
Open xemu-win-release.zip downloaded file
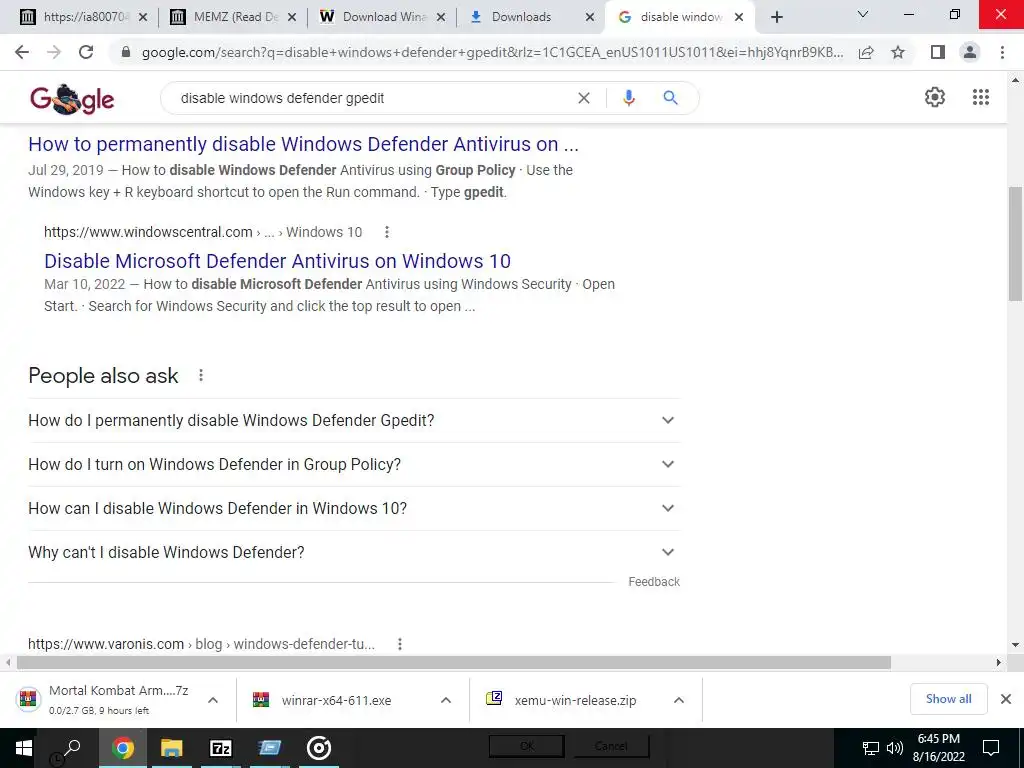[575, 700]
